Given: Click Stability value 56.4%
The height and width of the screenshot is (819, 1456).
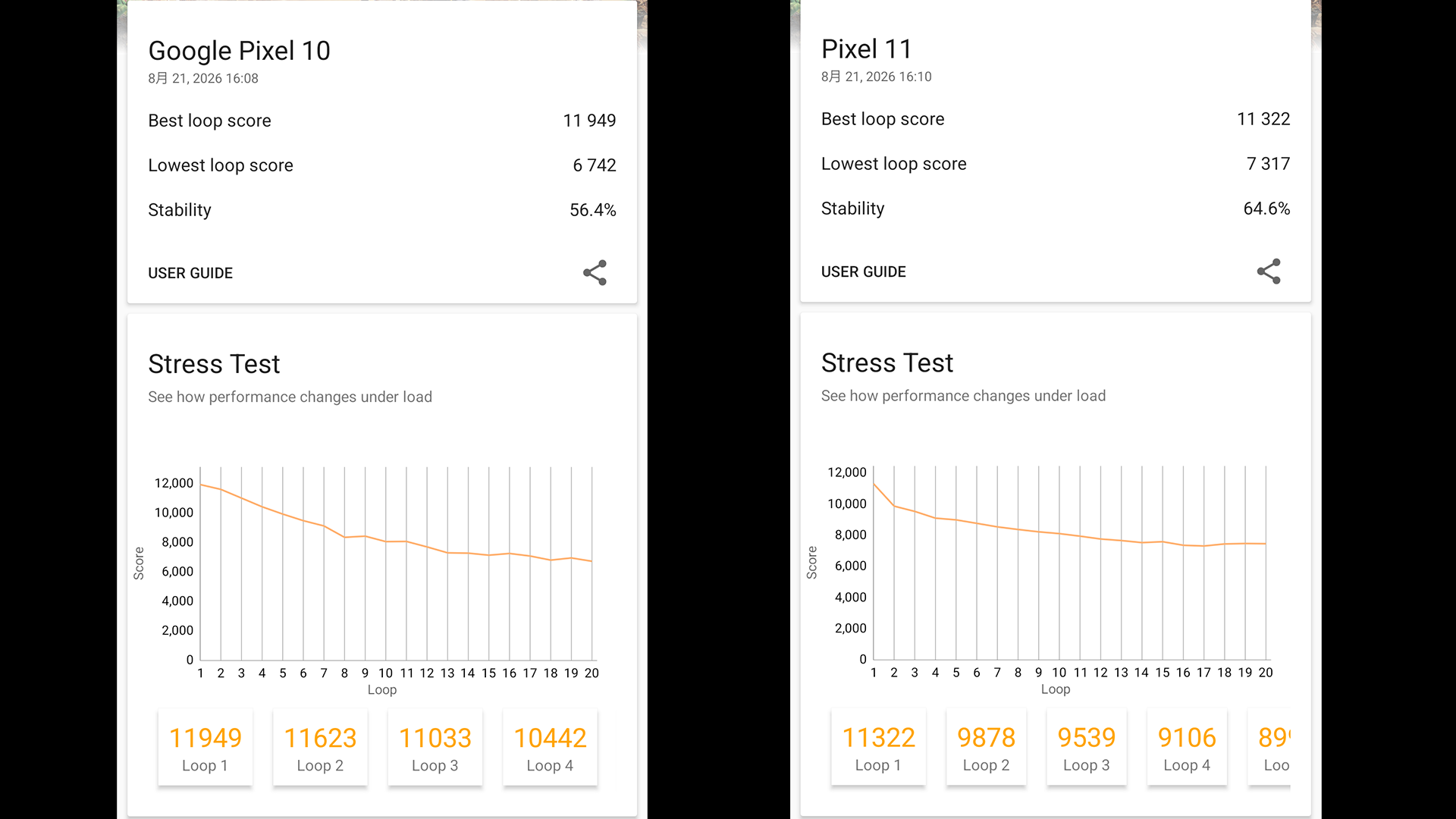Looking at the screenshot, I should (x=593, y=210).
